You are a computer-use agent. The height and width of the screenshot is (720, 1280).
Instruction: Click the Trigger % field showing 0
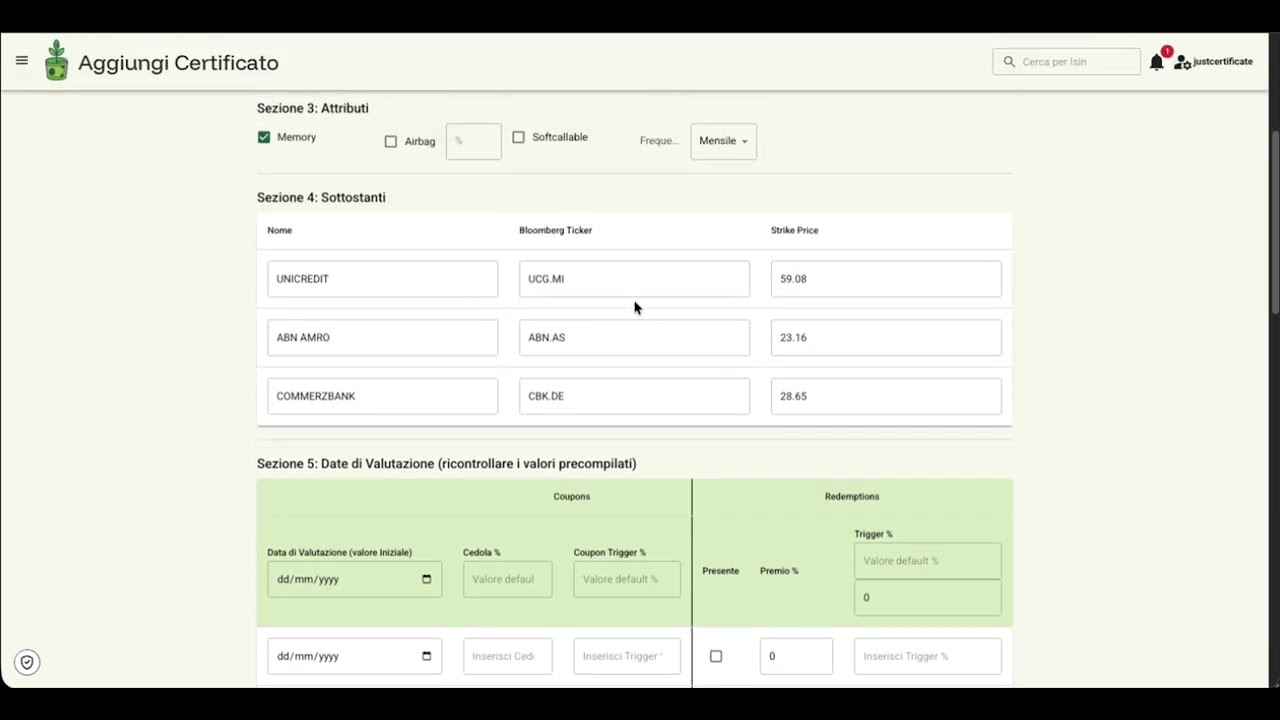click(928, 598)
